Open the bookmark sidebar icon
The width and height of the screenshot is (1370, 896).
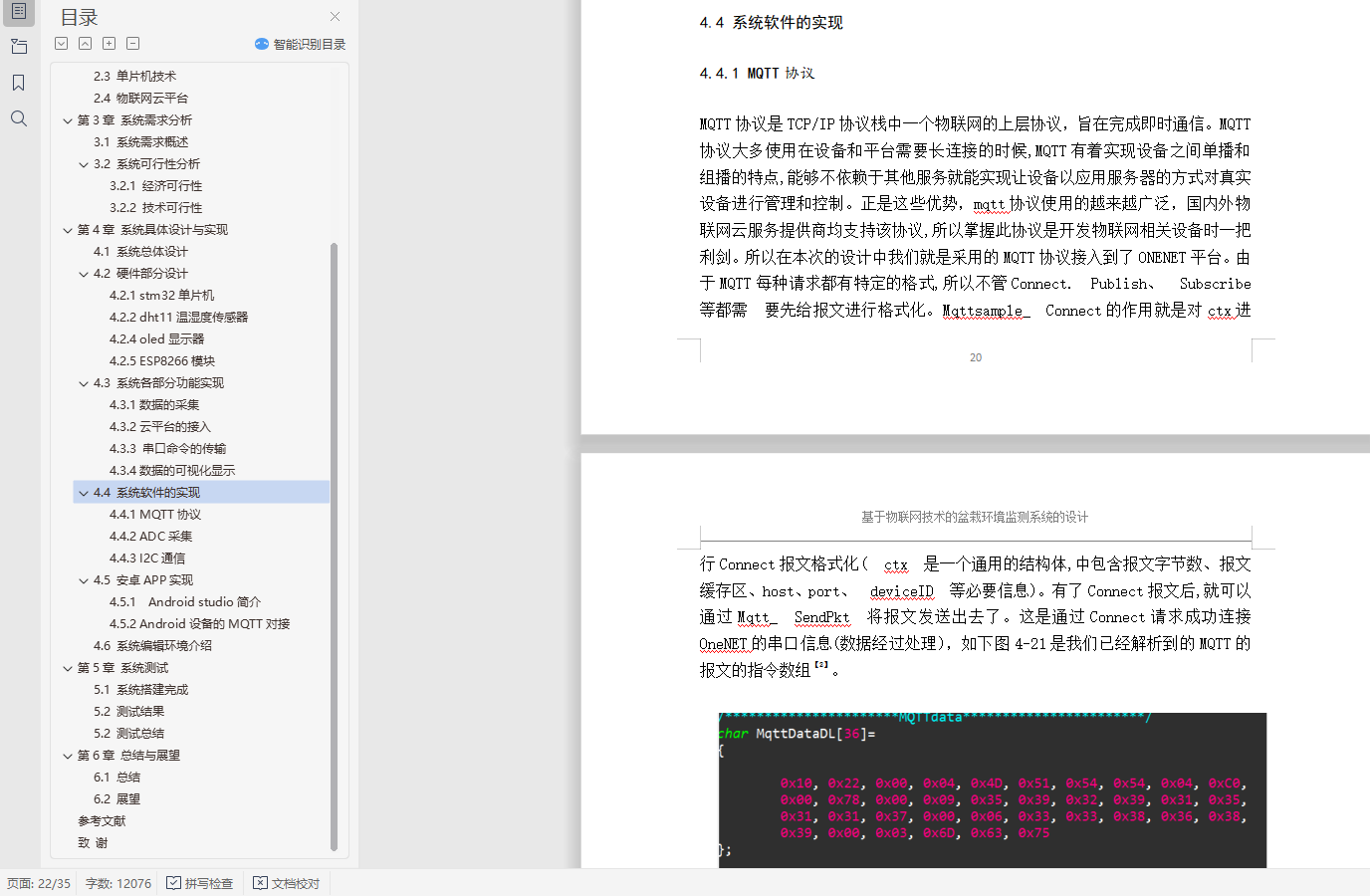click(18, 83)
